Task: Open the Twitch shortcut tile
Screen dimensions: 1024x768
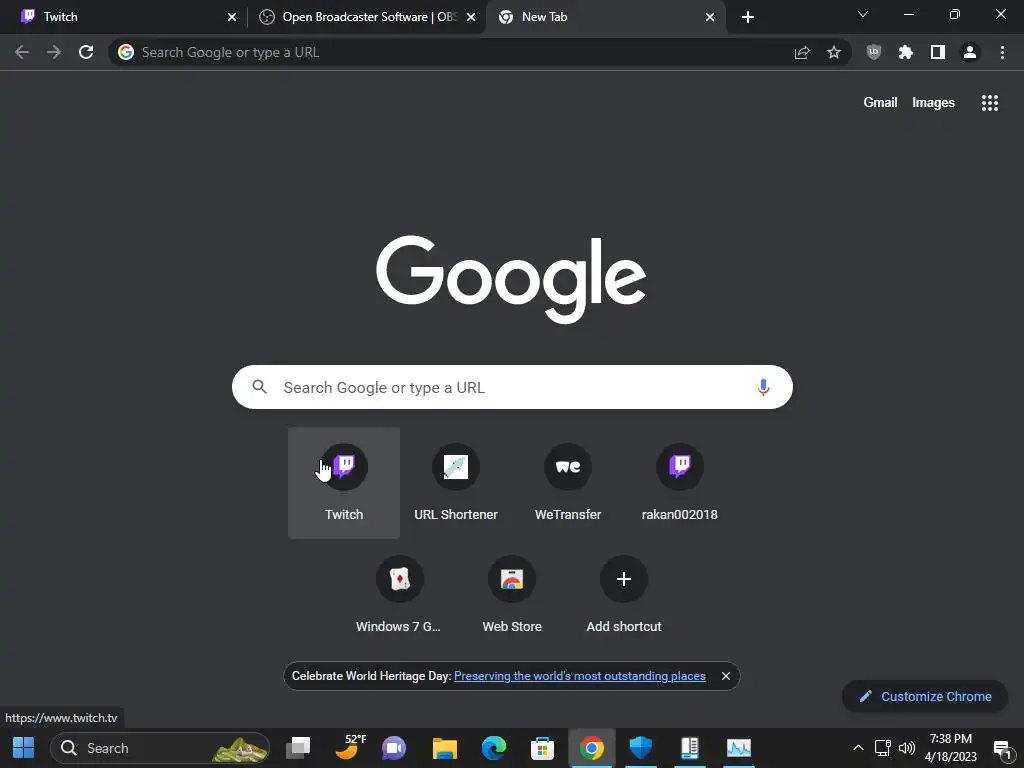Action: pos(344,483)
